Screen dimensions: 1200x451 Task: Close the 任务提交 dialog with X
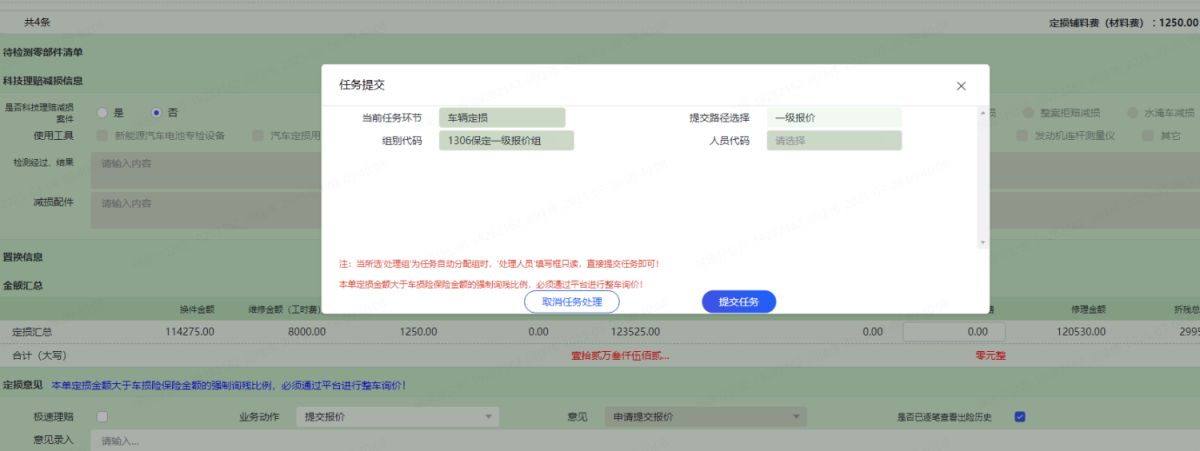click(x=961, y=87)
